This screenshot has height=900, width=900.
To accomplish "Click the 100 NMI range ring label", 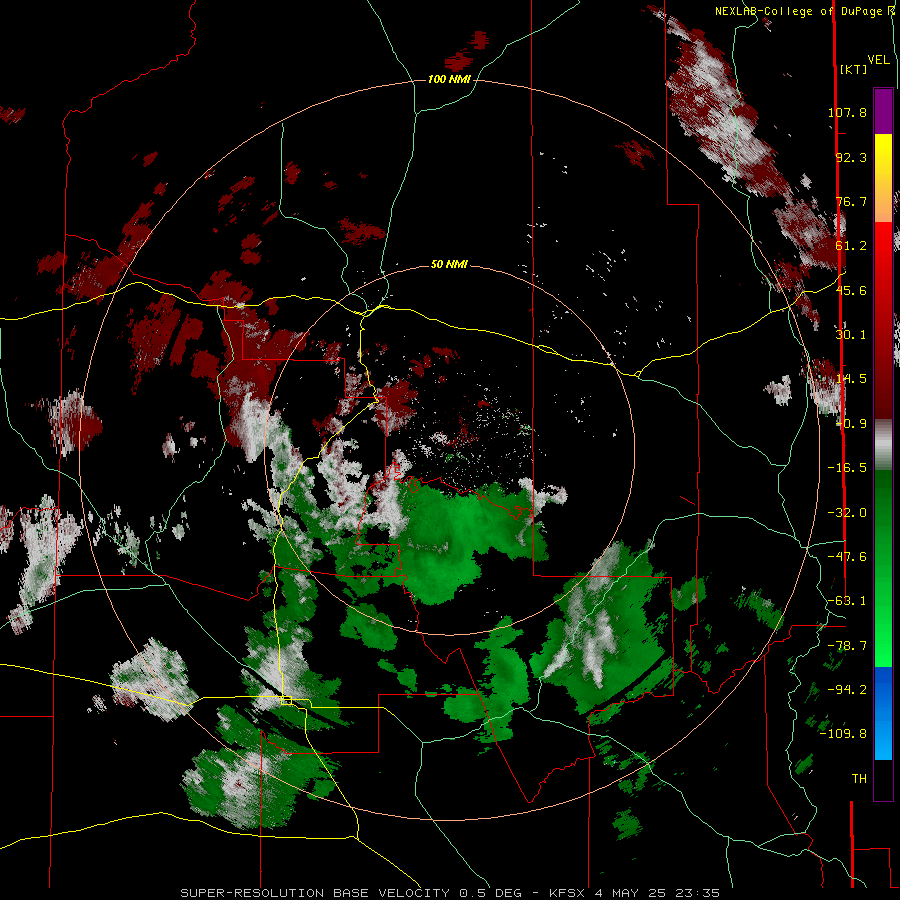I will pyautogui.click(x=449, y=79).
